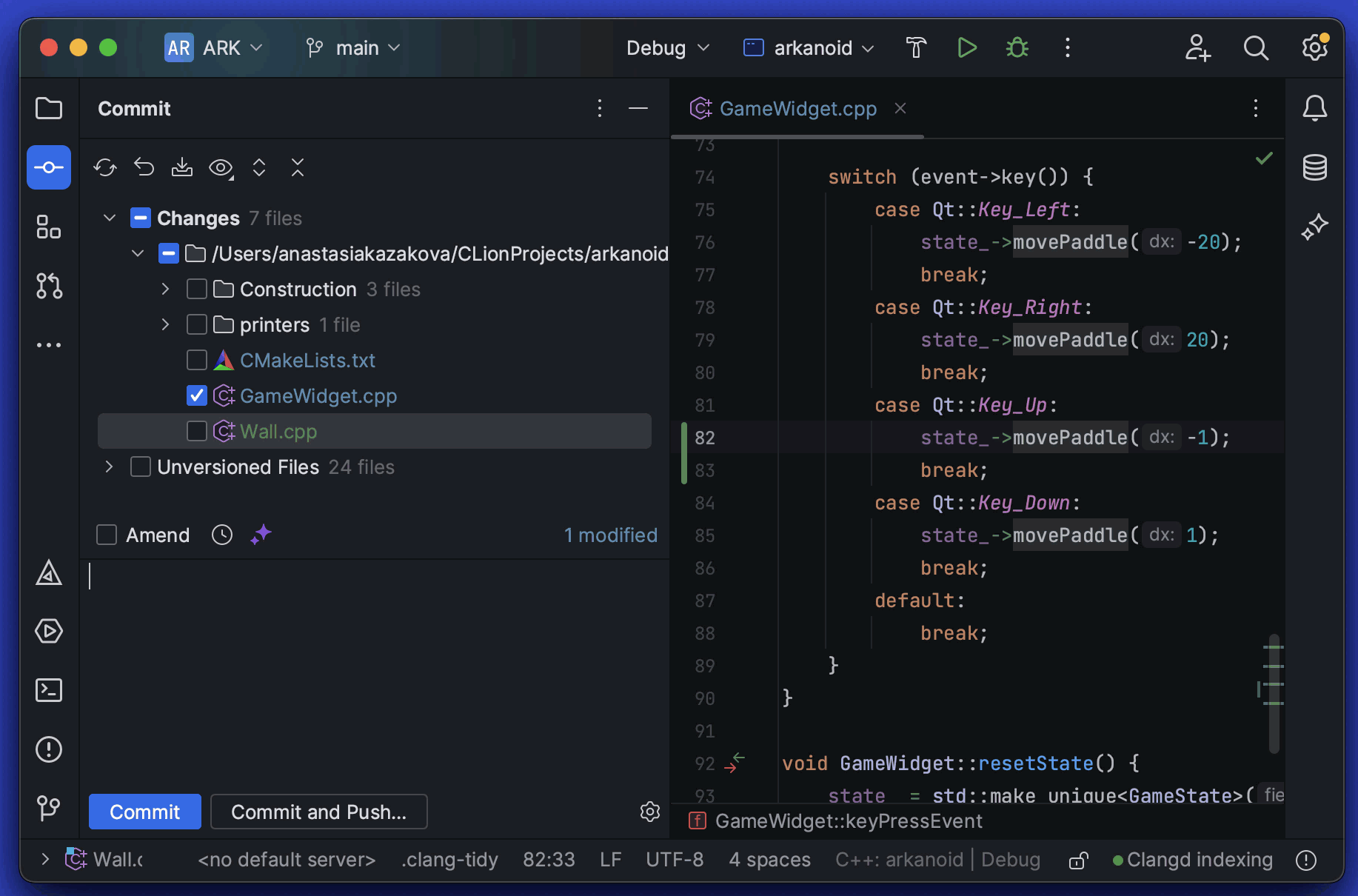Click in the commit message field
This screenshot has height=896, width=1358.
point(370,666)
